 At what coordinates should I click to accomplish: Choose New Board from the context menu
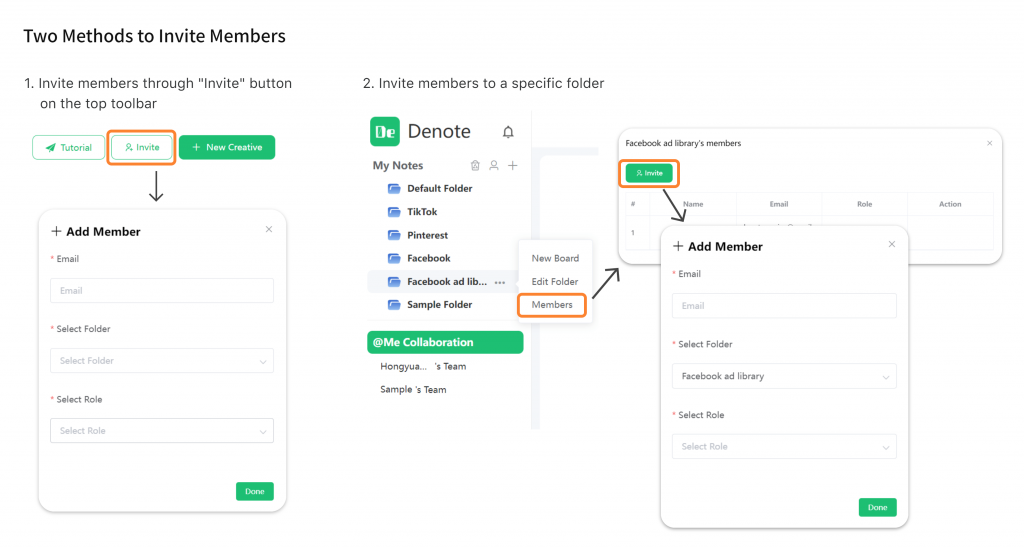[x=555, y=258]
